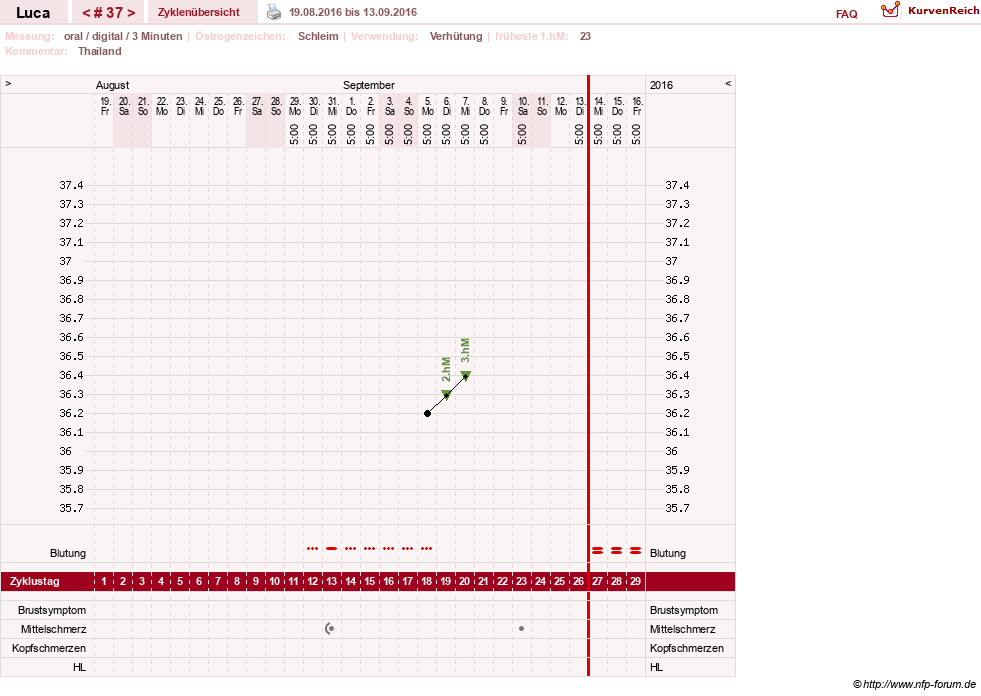This screenshot has height=696, width=981.
Task: Click the Zyklustag row label
Action: [35, 581]
